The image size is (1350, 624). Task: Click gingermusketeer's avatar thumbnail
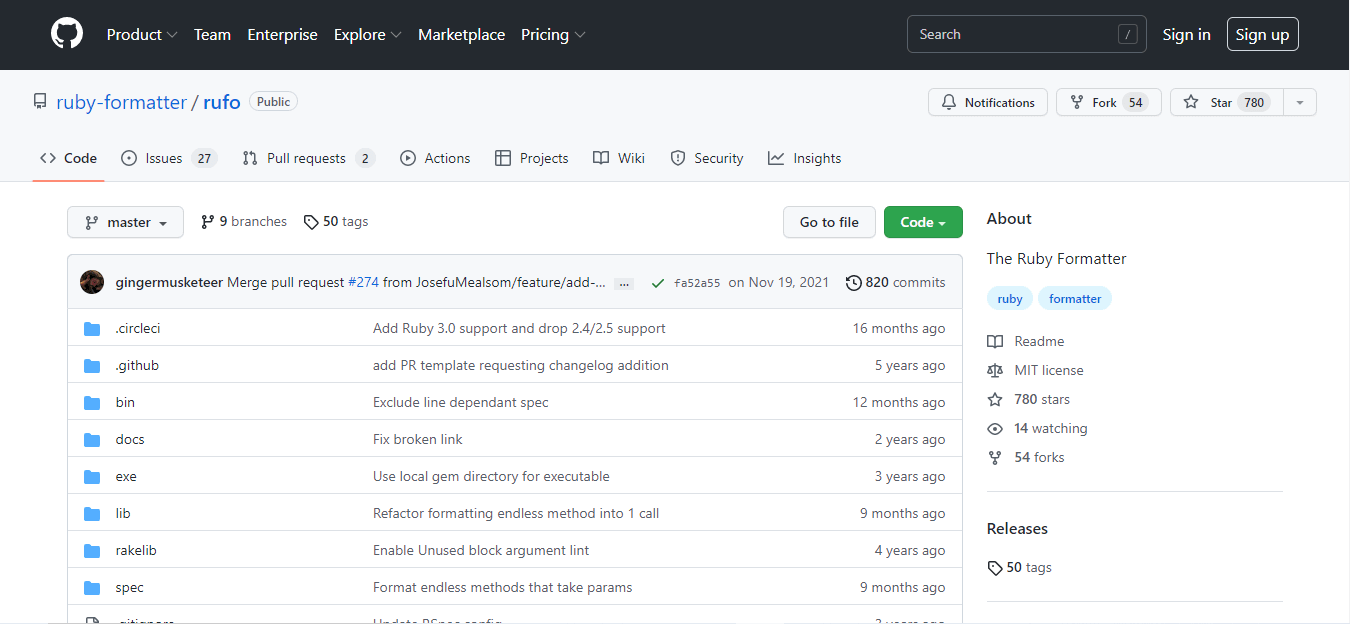[92, 282]
